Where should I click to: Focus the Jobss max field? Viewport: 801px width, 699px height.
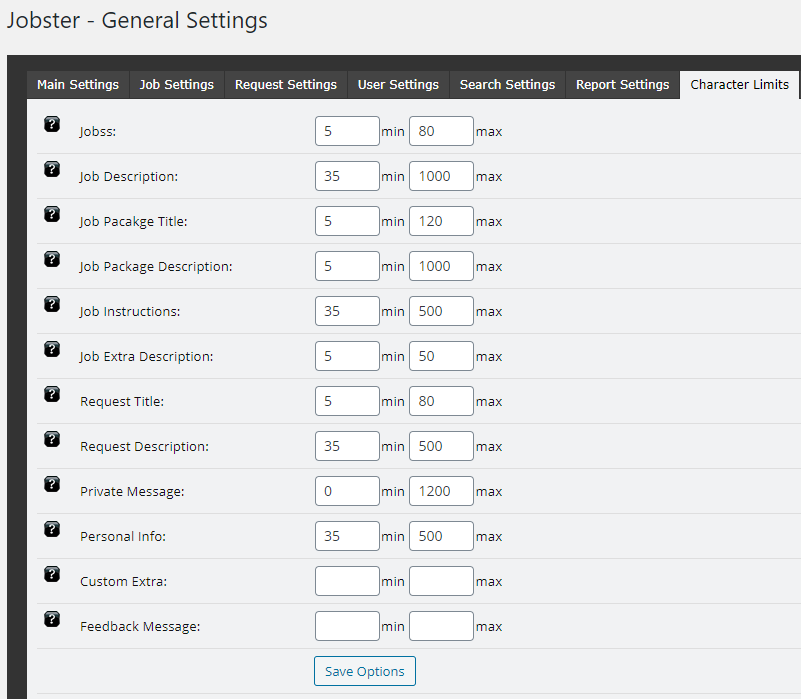coord(441,131)
